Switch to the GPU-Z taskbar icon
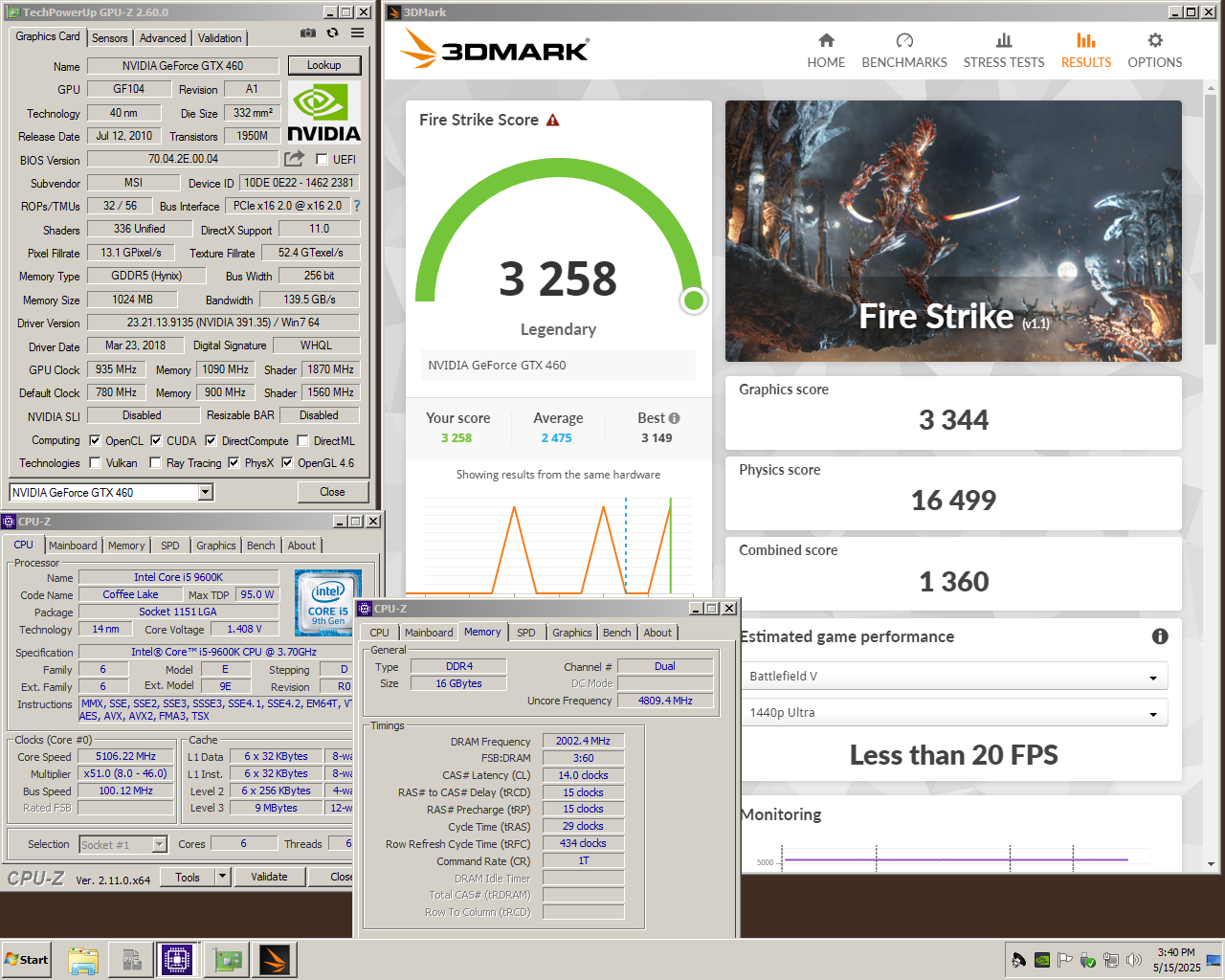 228,960
